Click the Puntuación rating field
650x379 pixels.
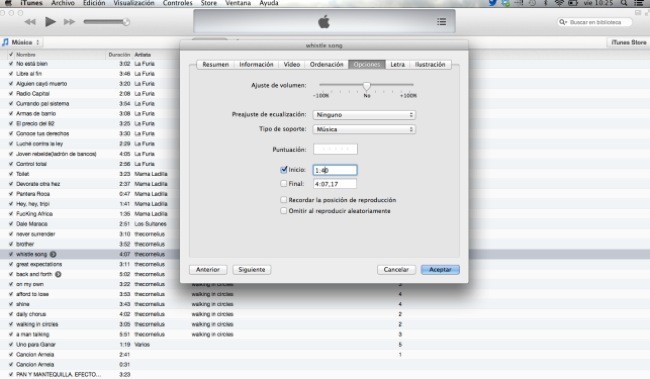(x=335, y=149)
